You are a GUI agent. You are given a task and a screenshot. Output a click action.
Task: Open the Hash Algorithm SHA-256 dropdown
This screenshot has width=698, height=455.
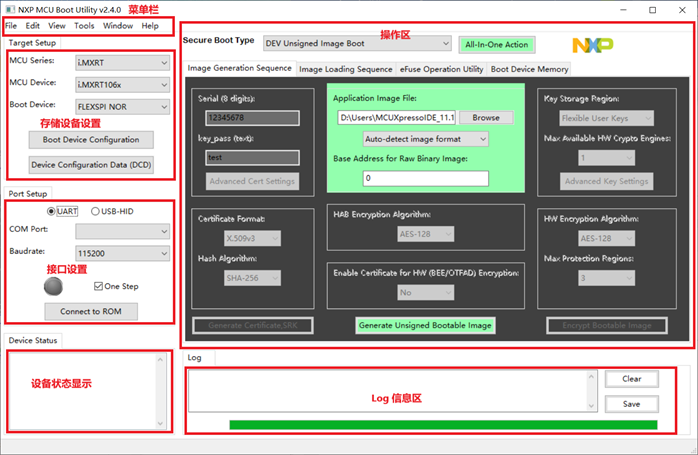tap(252, 278)
